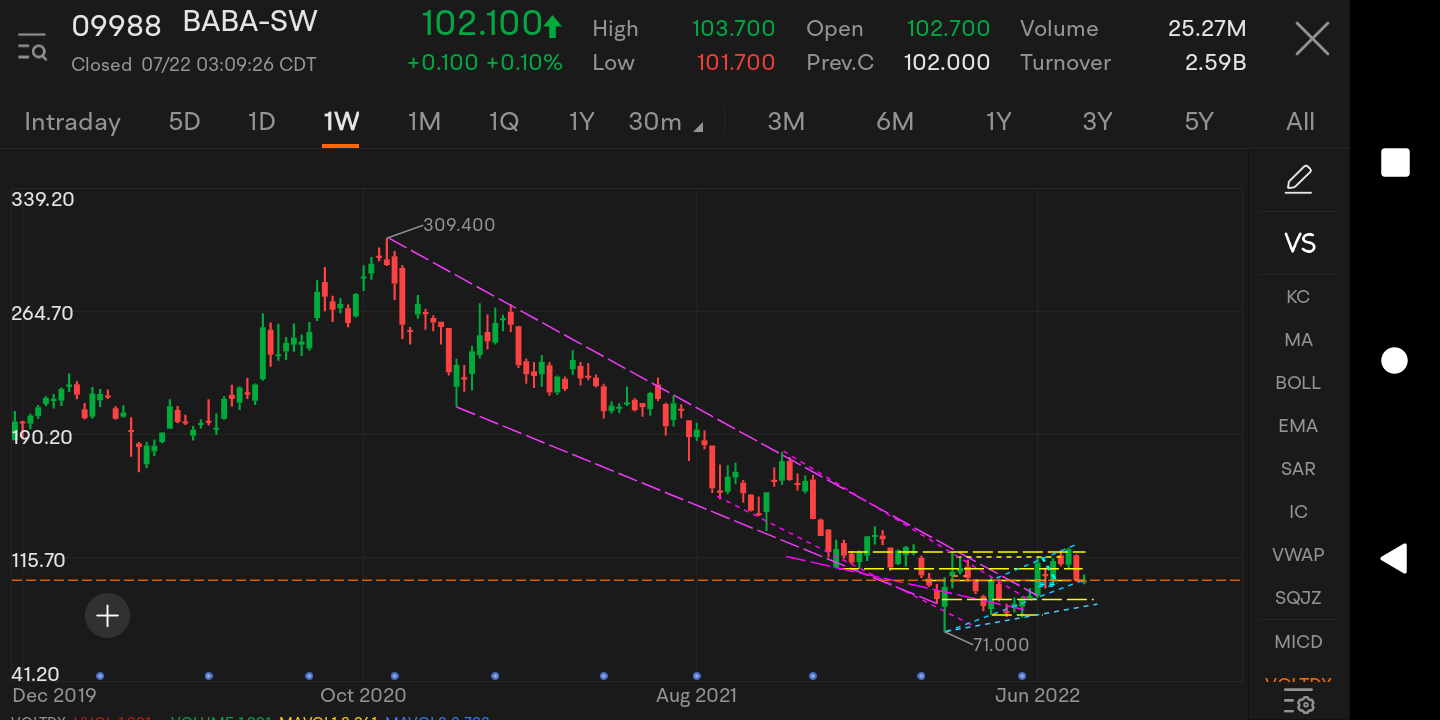This screenshot has height=720, width=1440.
Task: Click the 309.400 peak price label
Action: pos(459,225)
